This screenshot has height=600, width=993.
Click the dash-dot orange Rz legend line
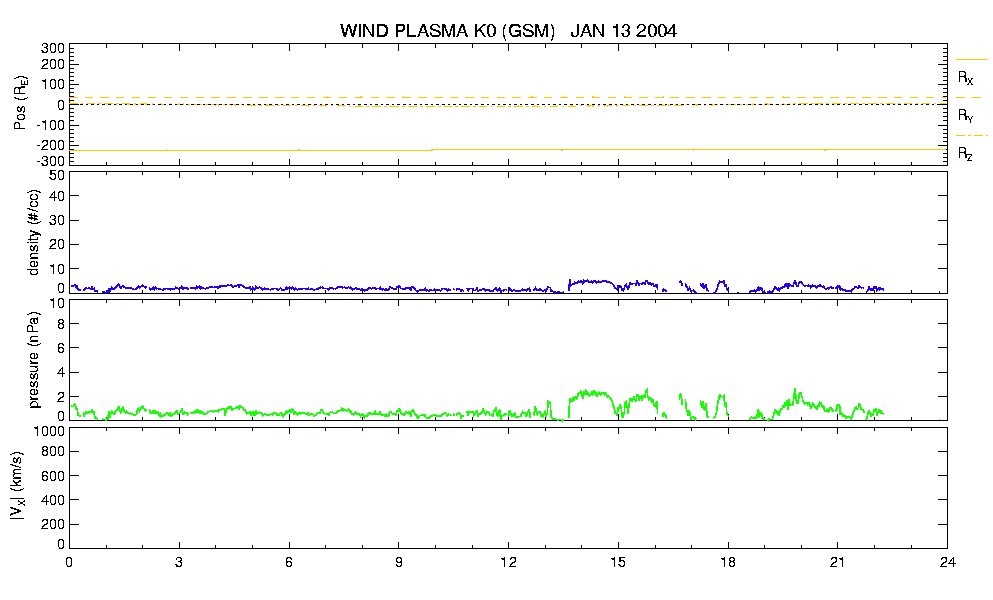coord(971,136)
